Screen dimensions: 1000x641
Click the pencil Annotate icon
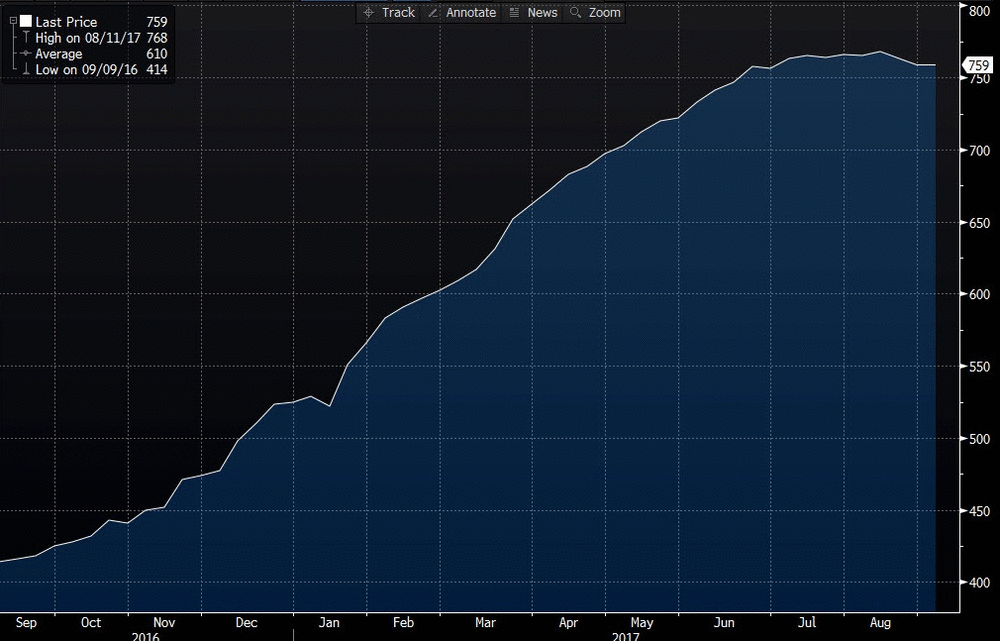(x=433, y=13)
